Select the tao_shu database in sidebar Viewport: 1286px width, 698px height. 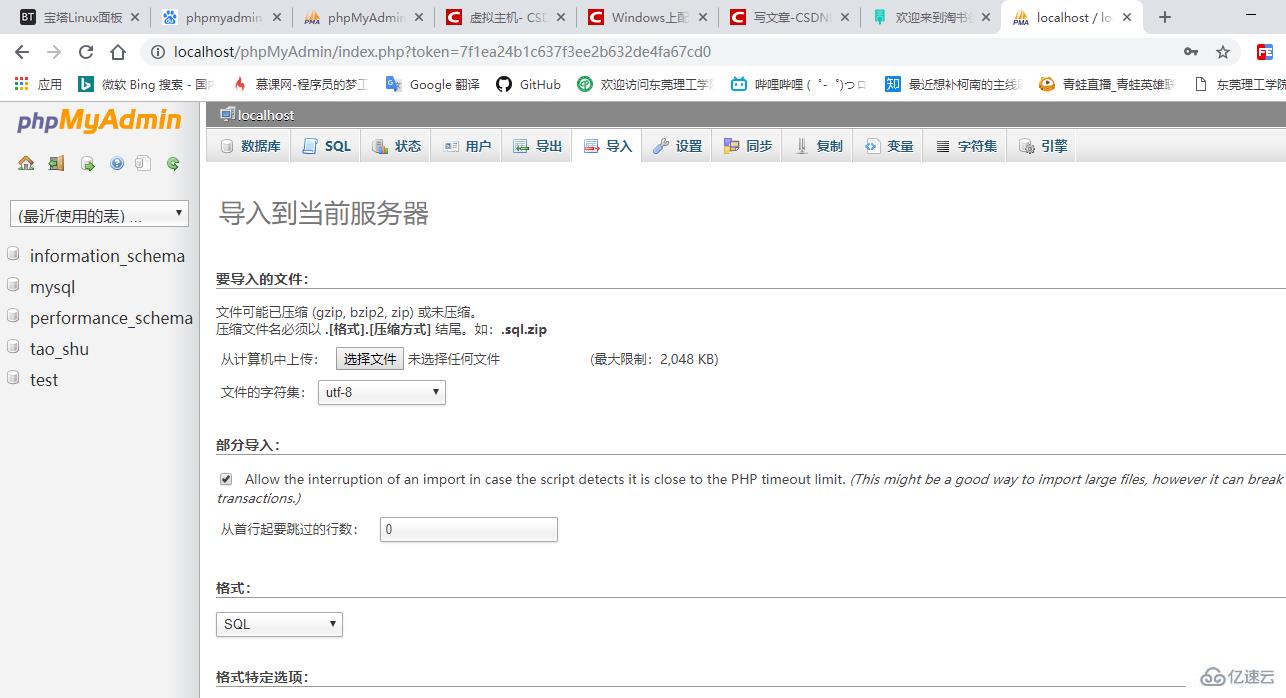click(x=59, y=349)
